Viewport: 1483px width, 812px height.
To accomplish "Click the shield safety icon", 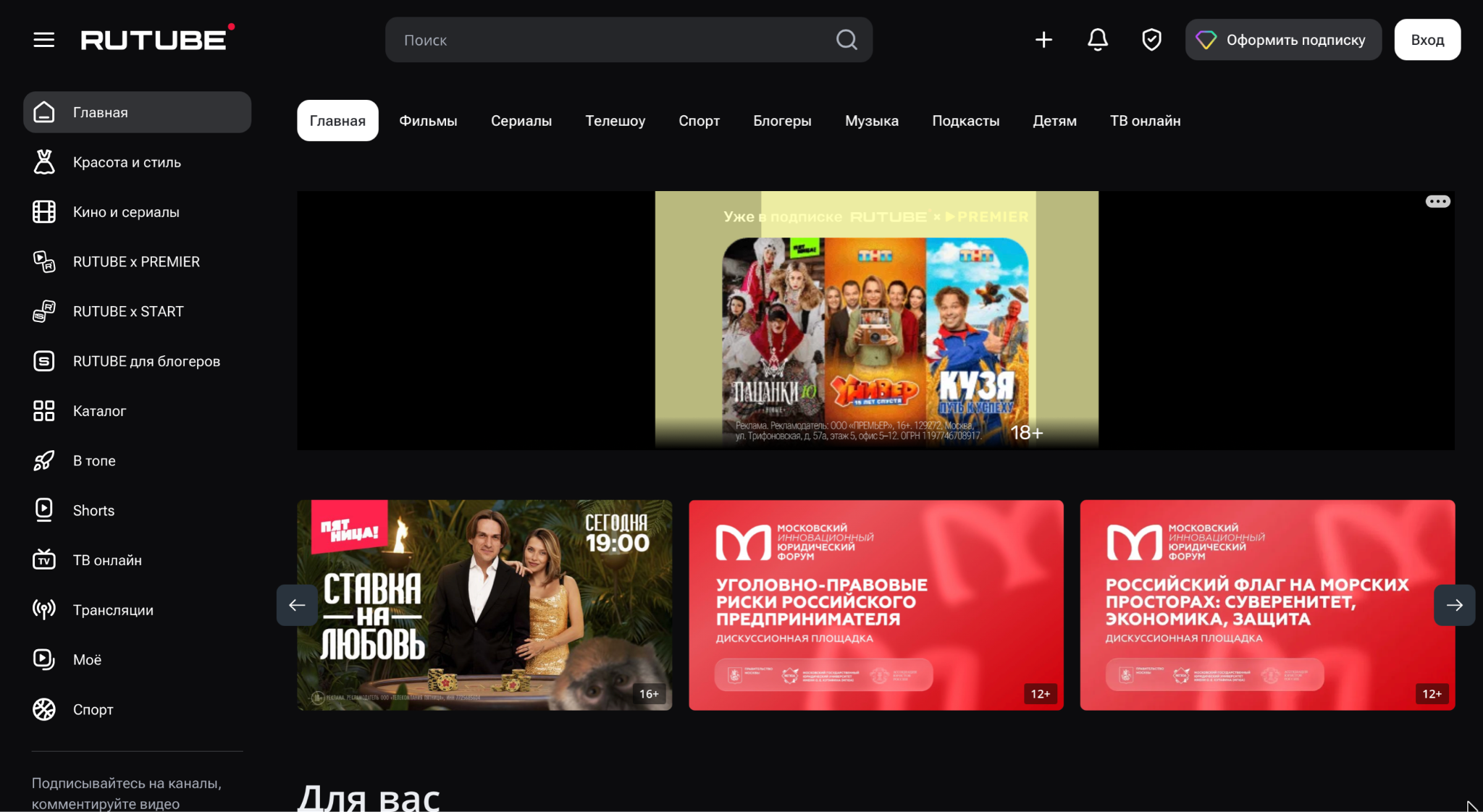I will [1151, 40].
